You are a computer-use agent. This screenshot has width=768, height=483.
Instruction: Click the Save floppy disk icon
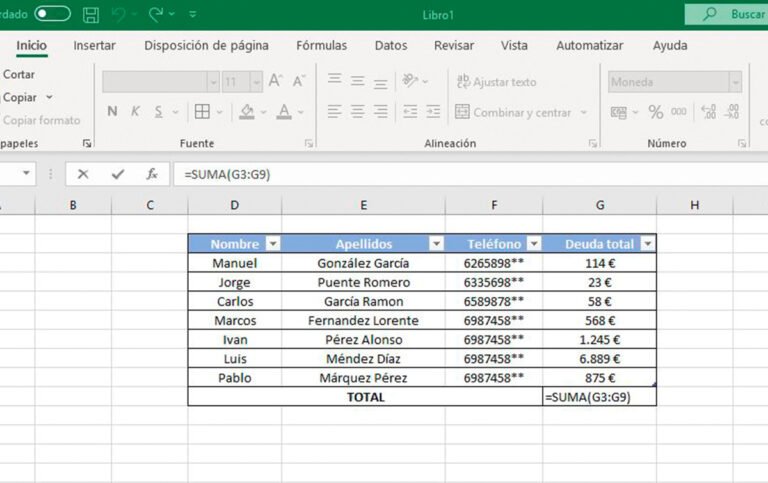(91, 15)
